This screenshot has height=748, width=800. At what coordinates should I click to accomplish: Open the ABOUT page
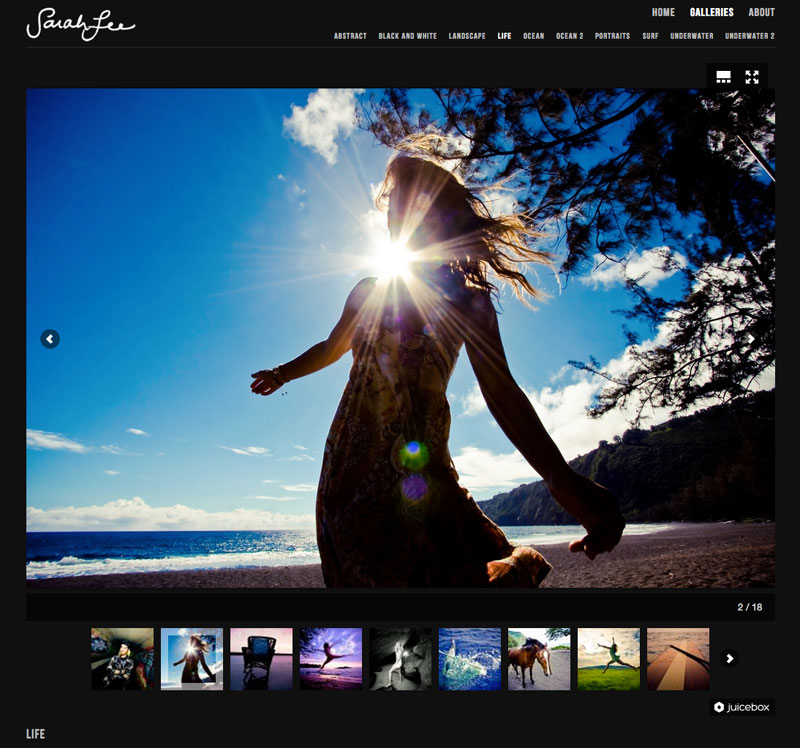761,12
